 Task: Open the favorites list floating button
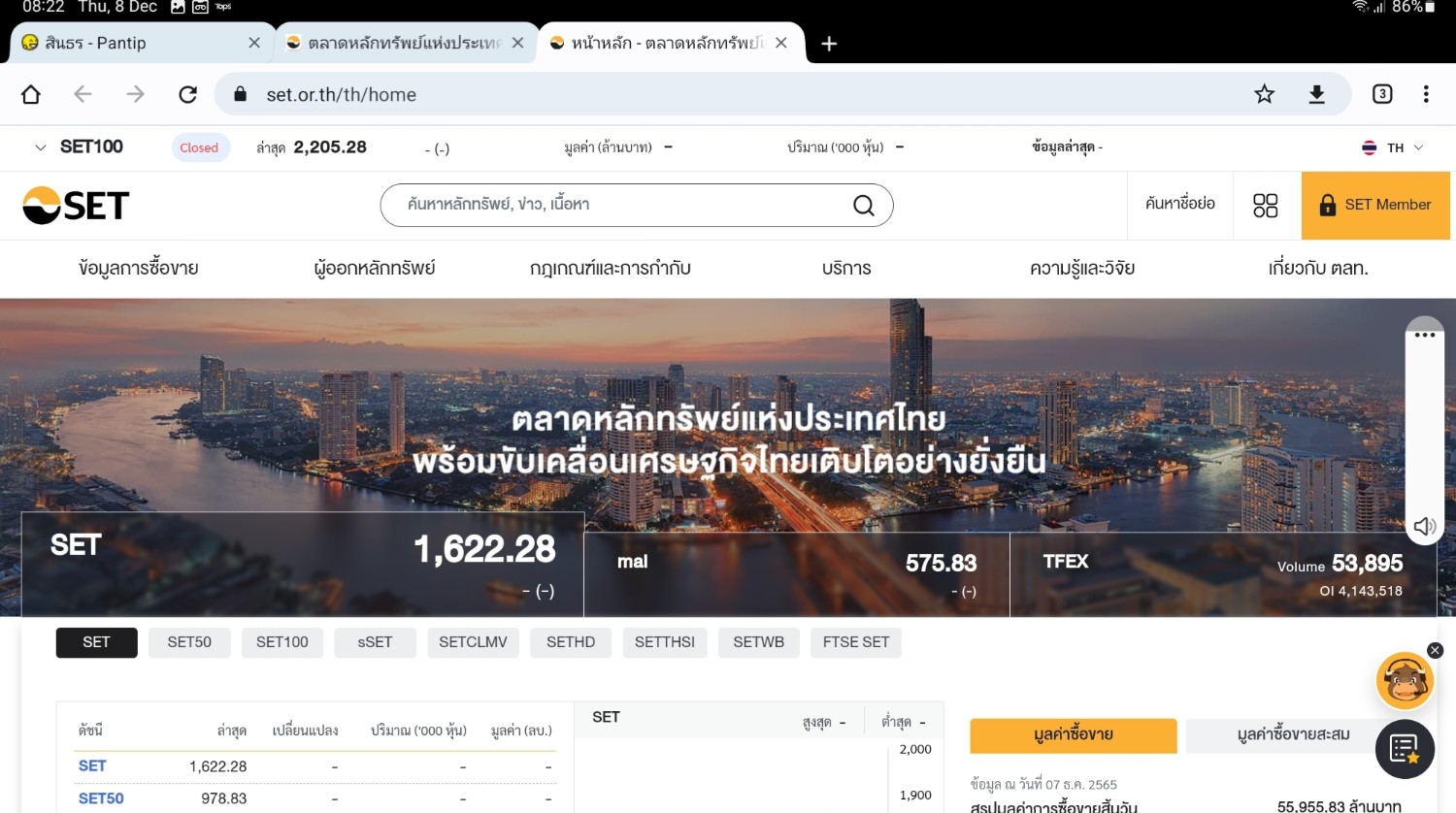pyautogui.click(x=1405, y=749)
